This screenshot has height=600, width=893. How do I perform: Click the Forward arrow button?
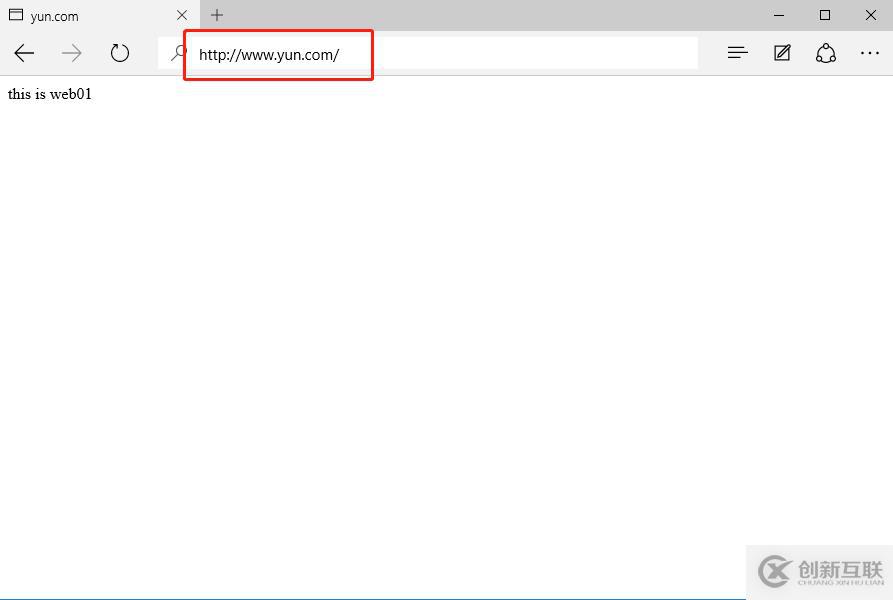(72, 53)
